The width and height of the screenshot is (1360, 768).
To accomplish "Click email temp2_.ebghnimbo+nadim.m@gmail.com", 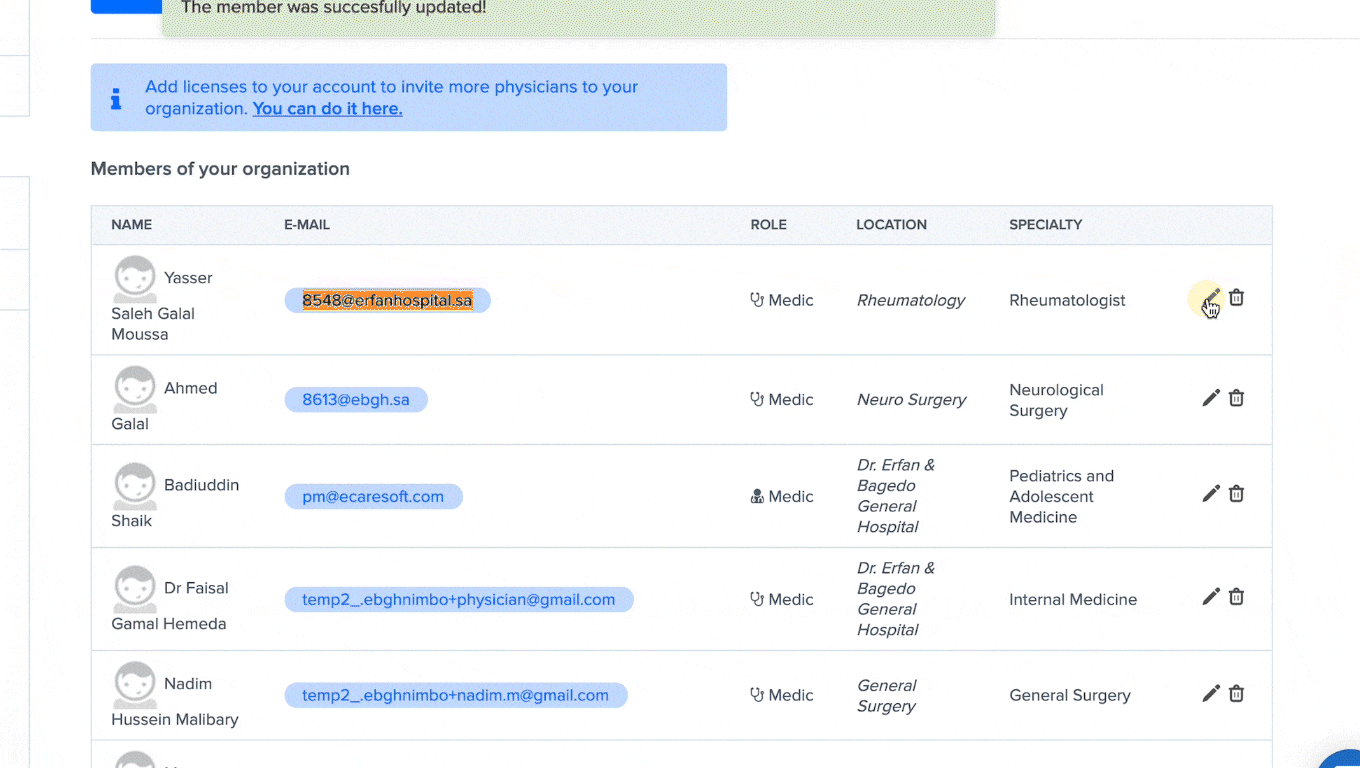I will [456, 695].
